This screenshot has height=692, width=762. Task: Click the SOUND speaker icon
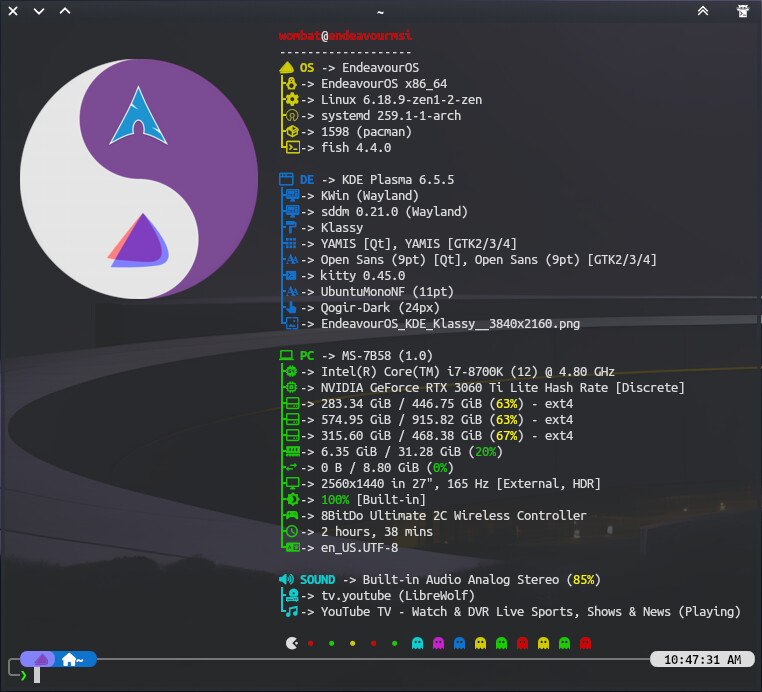[286, 580]
